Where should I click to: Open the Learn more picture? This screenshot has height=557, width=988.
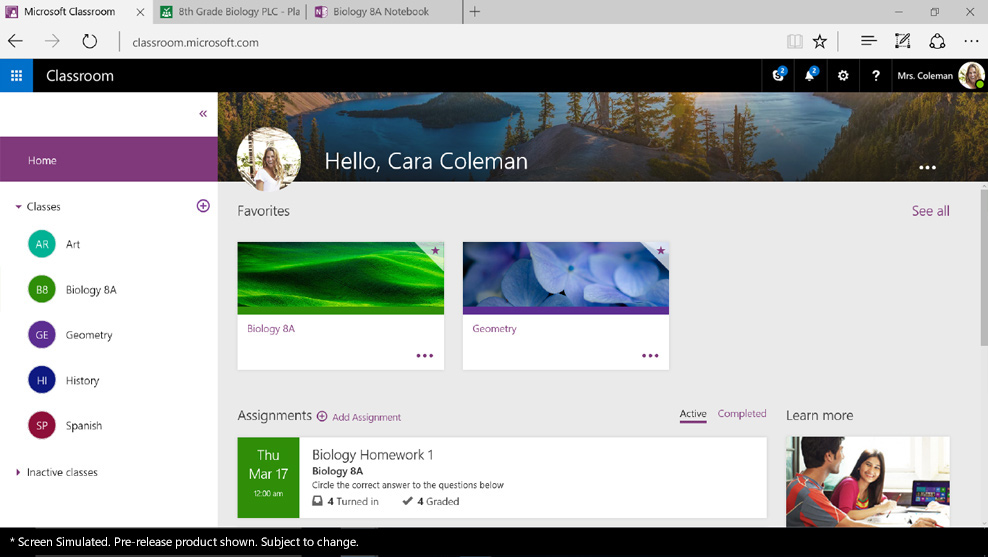click(x=868, y=482)
